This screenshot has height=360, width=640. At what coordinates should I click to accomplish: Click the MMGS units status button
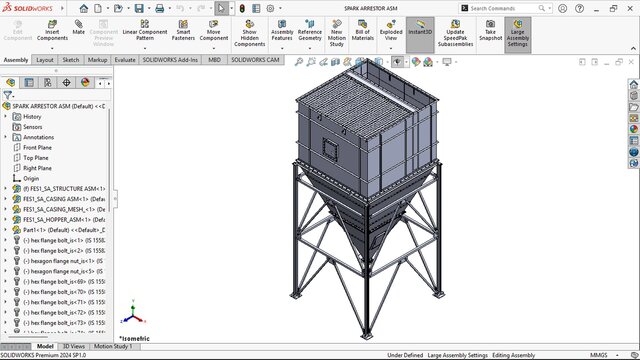[598, 355]
